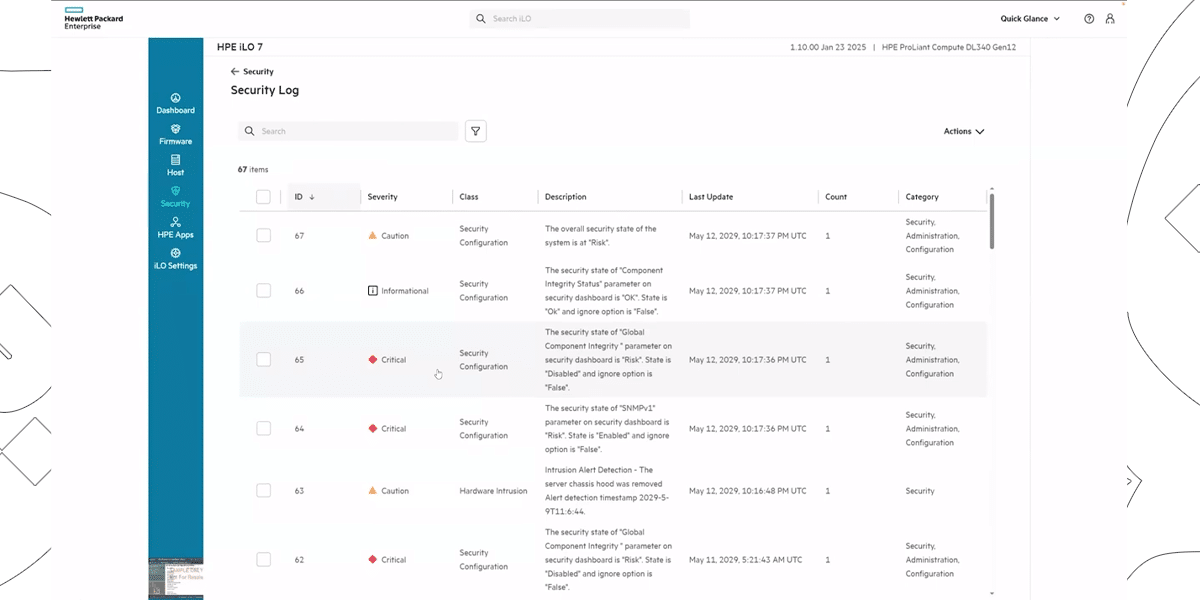The height and width of the screenshot is (600, 1200).
Task: Open the Host sidebar item
Action: pos(175,165)
